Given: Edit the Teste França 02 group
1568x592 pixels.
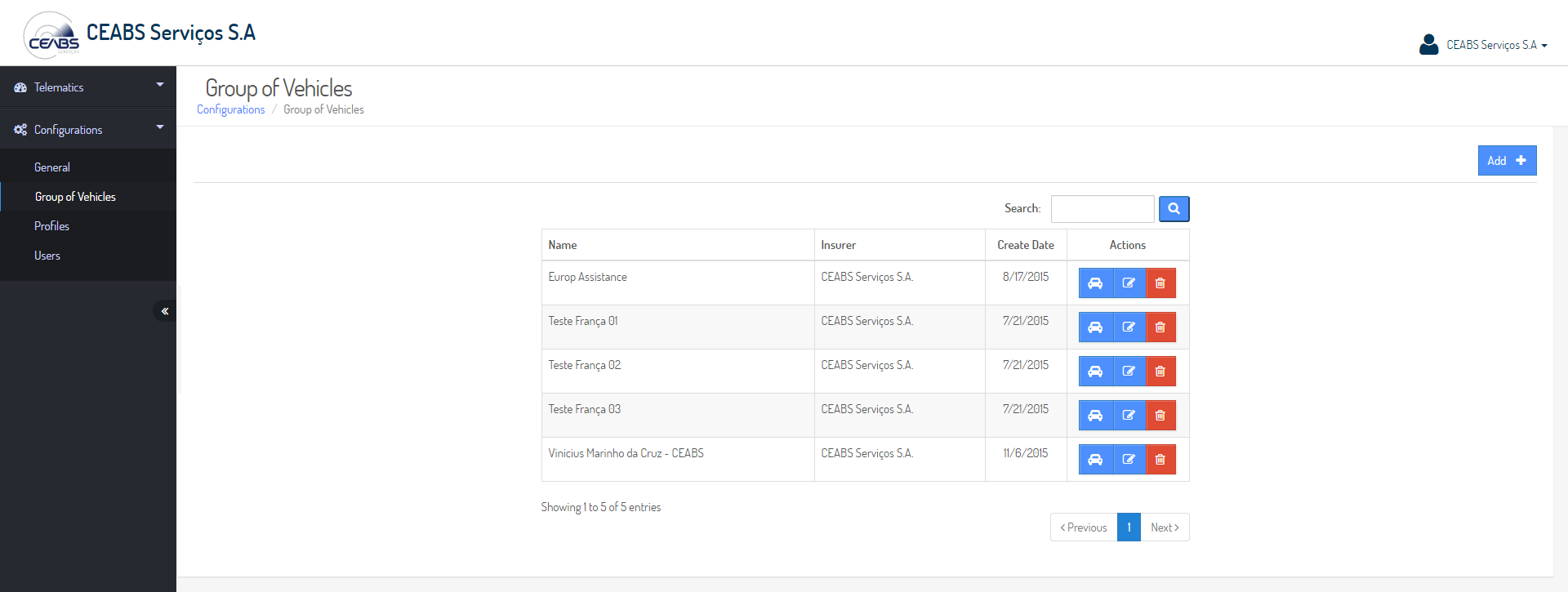Looking at the screenshot, I should click(x=1129, y=372).
